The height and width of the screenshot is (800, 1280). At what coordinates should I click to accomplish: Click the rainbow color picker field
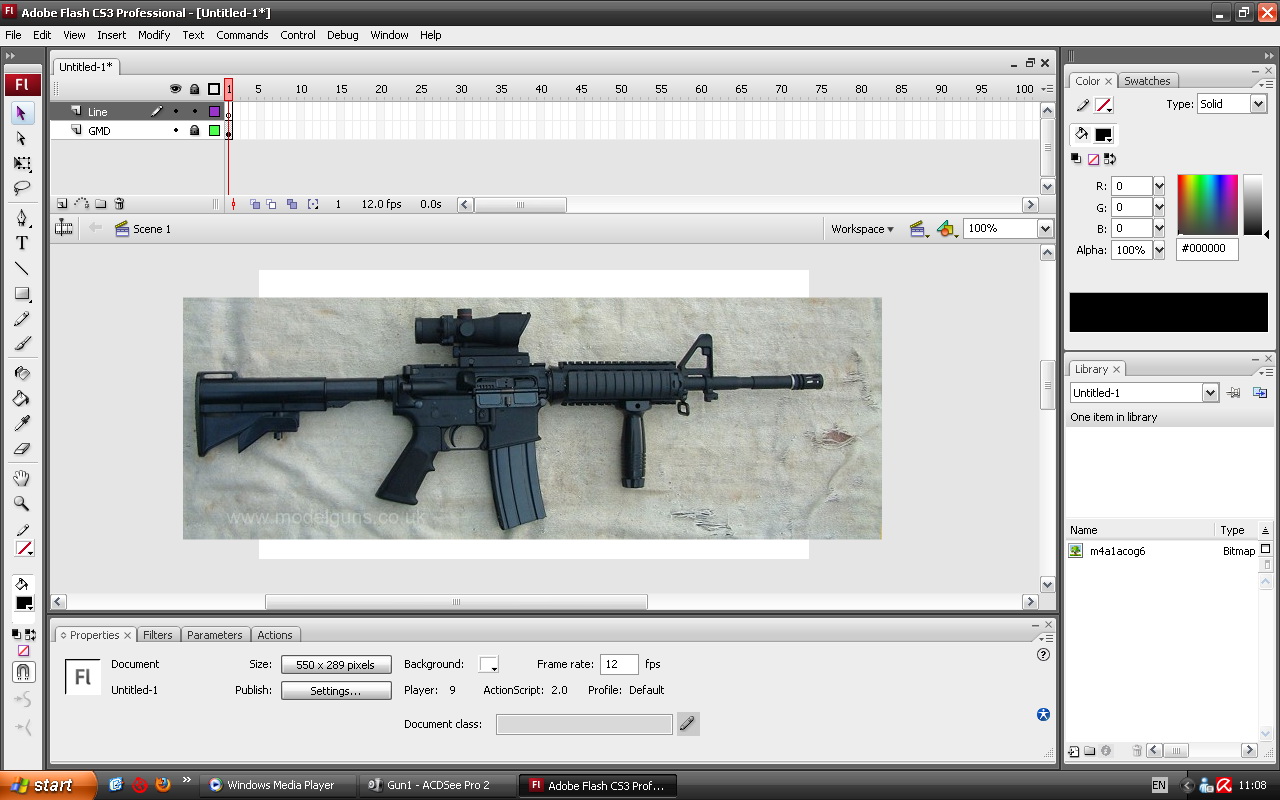(1207, 205)
